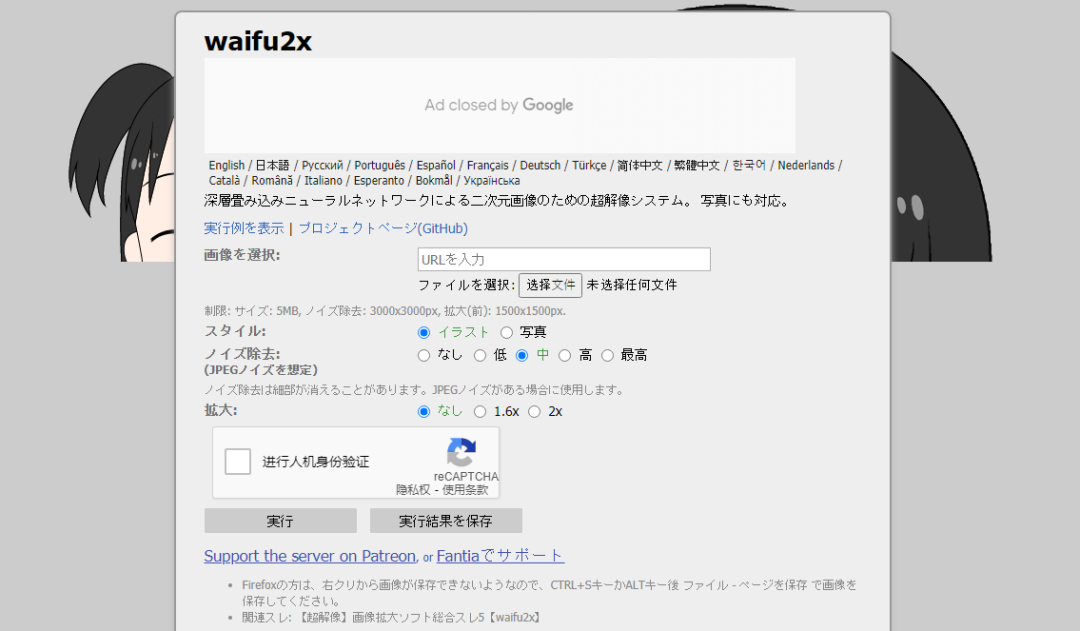Click the 拡大: label
The image size is (1080, 631).
tap(220, 411)
